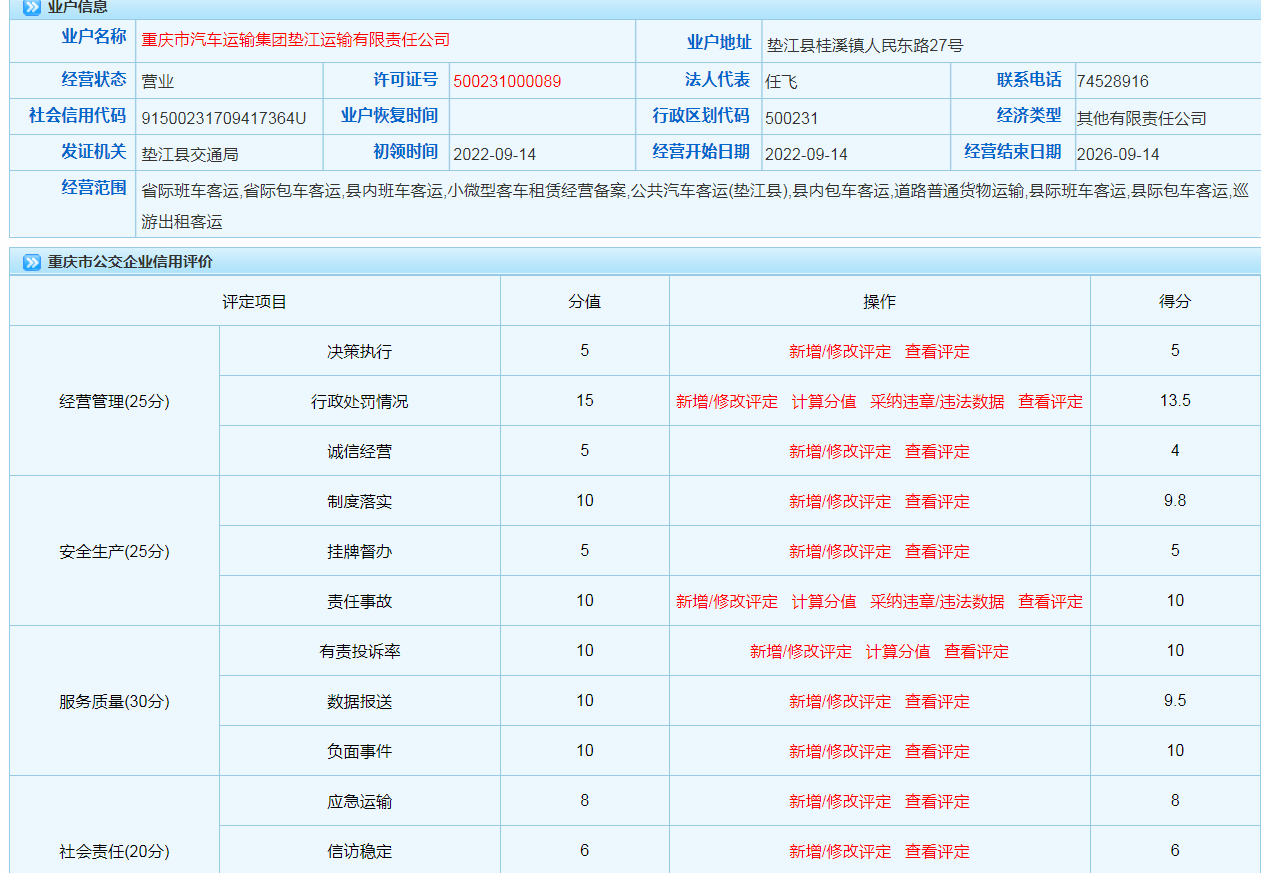Click 新增/修改评定 for 责任事故
The image size is (1261, 873).
click(x=727, y=601)
